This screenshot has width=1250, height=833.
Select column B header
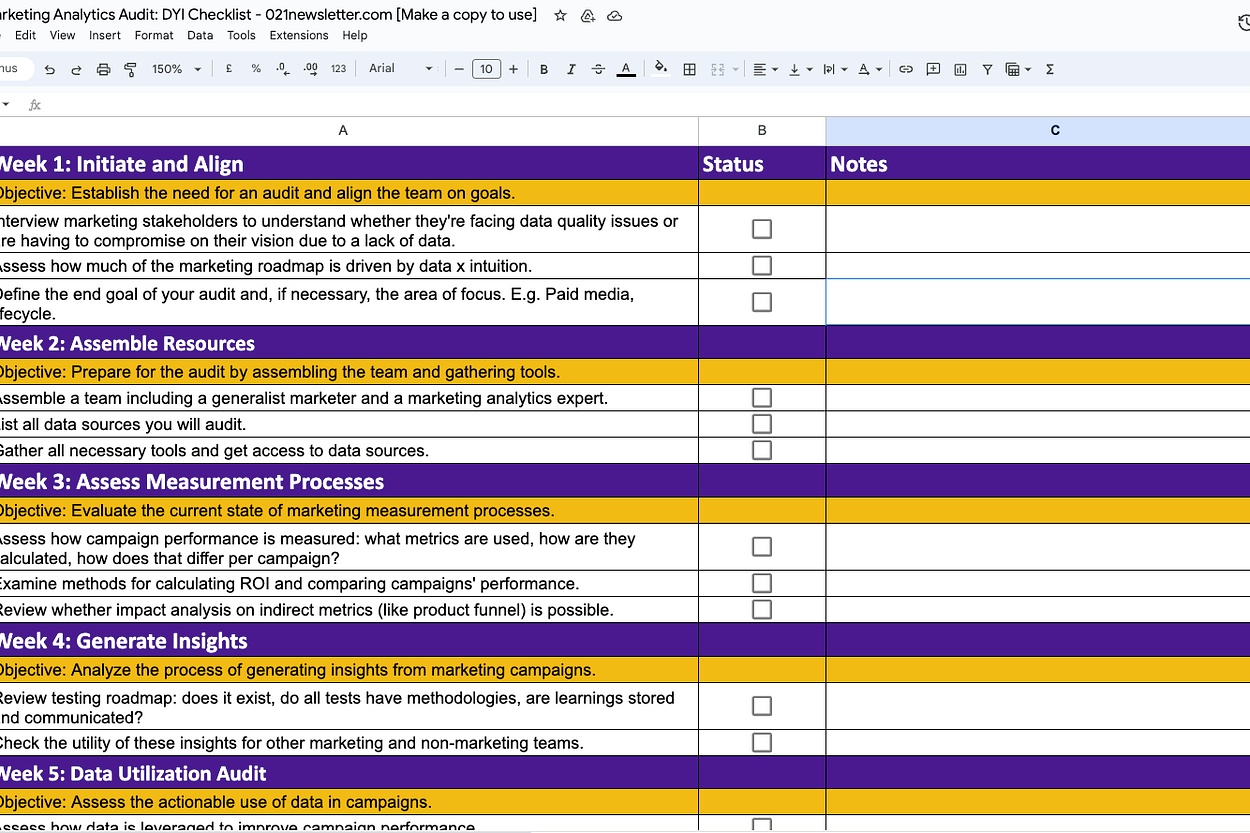tap(762, 131)
